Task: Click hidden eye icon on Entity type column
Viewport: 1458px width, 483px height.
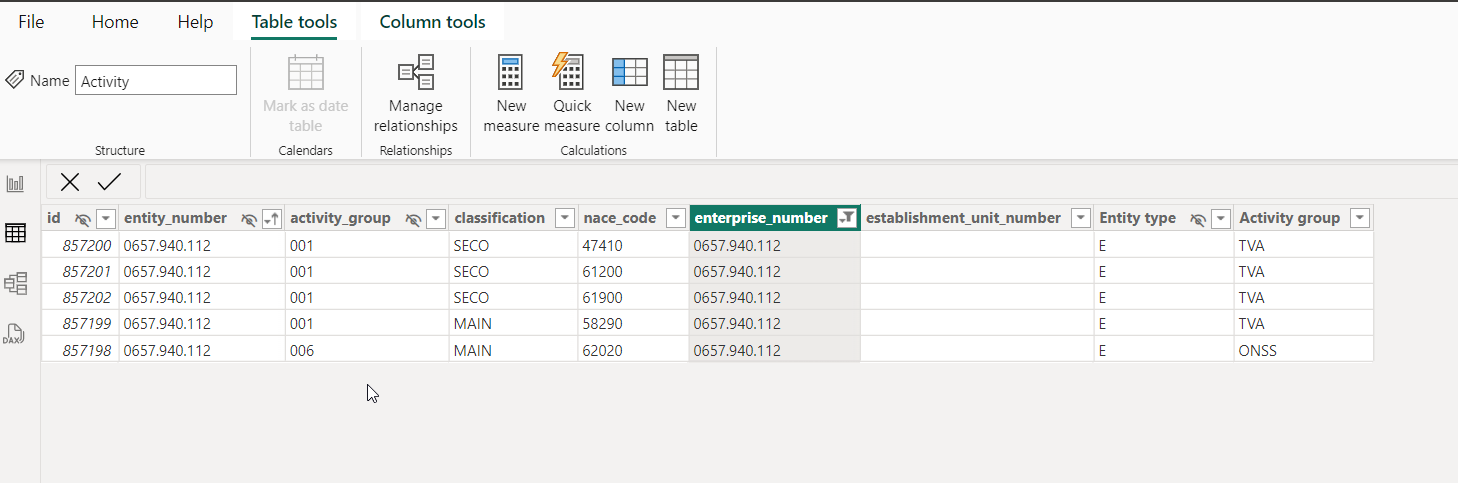Action: (1198, 219)
